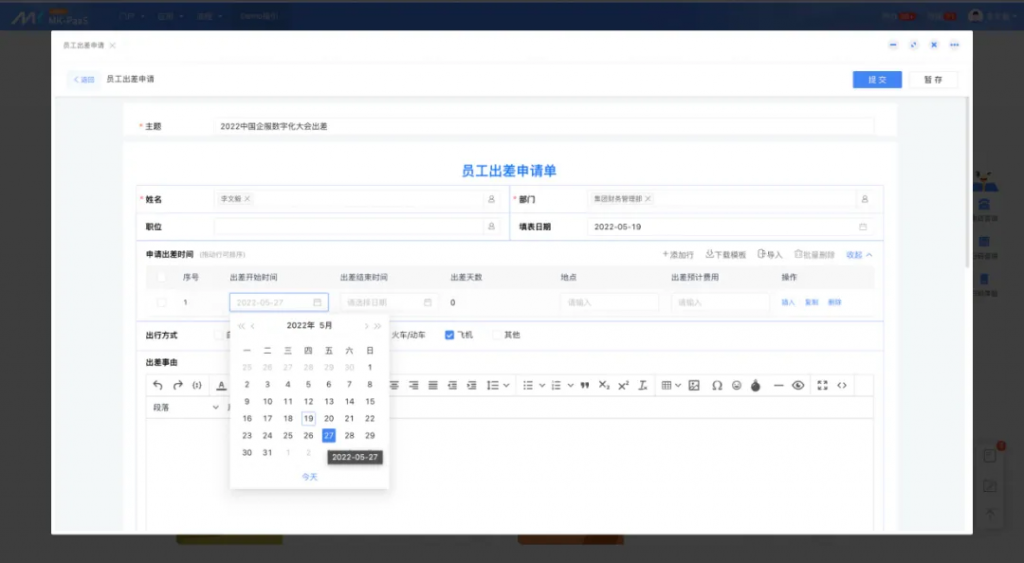Click the 提交 submit button

click(877, 80)
